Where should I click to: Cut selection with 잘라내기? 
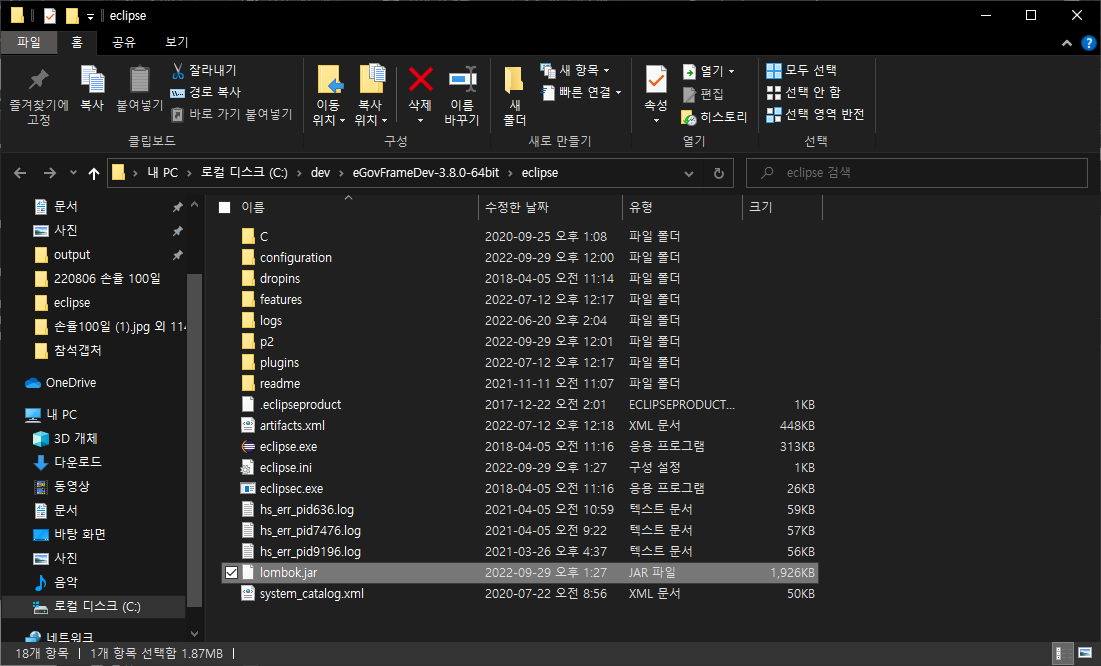(204, 70)
